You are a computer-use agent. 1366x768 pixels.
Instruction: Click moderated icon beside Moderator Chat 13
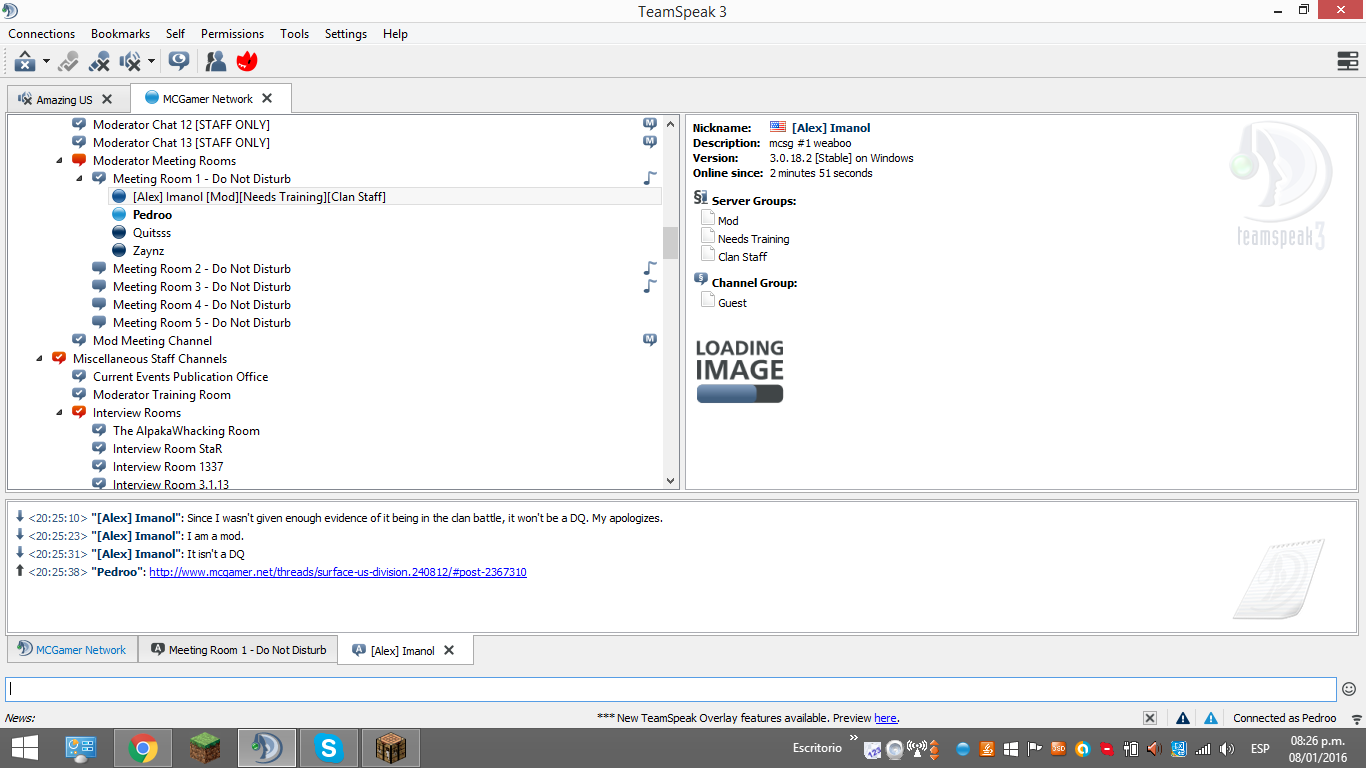click(x=650, y=142)
